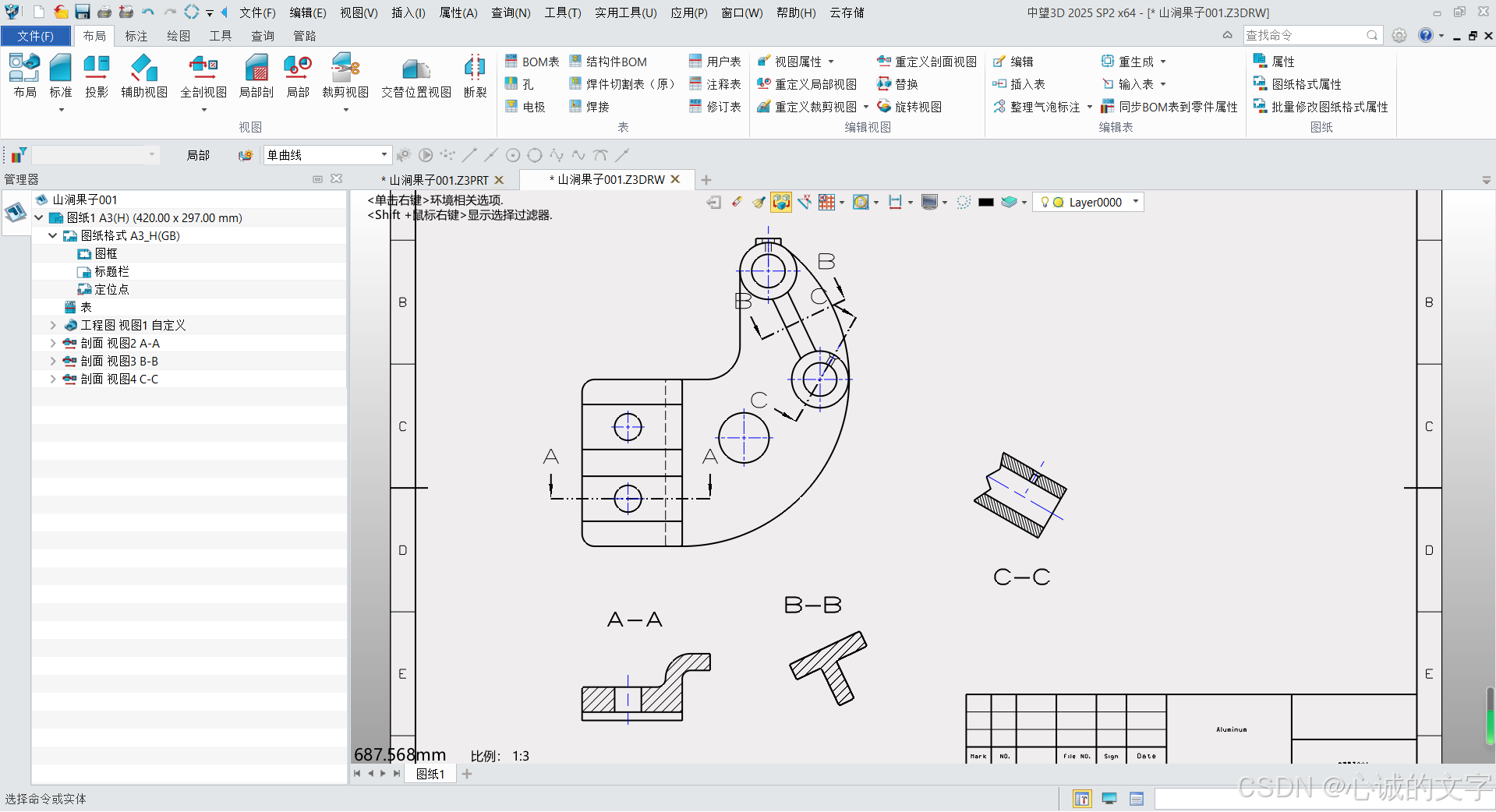The height and width of the screenshot is (812, 1496).
Task: Toggle the selection filter icon with funnel
Action: (18, 155)
